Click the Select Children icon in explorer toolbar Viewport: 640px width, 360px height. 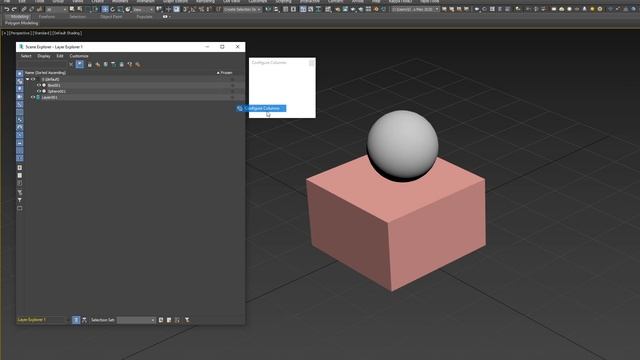(122, 64)
